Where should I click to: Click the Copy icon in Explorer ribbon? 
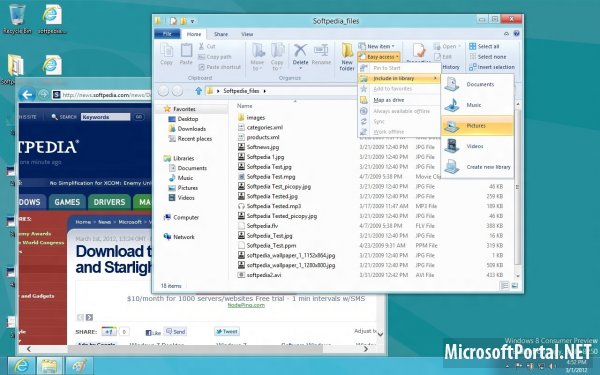pyautogui.click(x=166, y=54)
